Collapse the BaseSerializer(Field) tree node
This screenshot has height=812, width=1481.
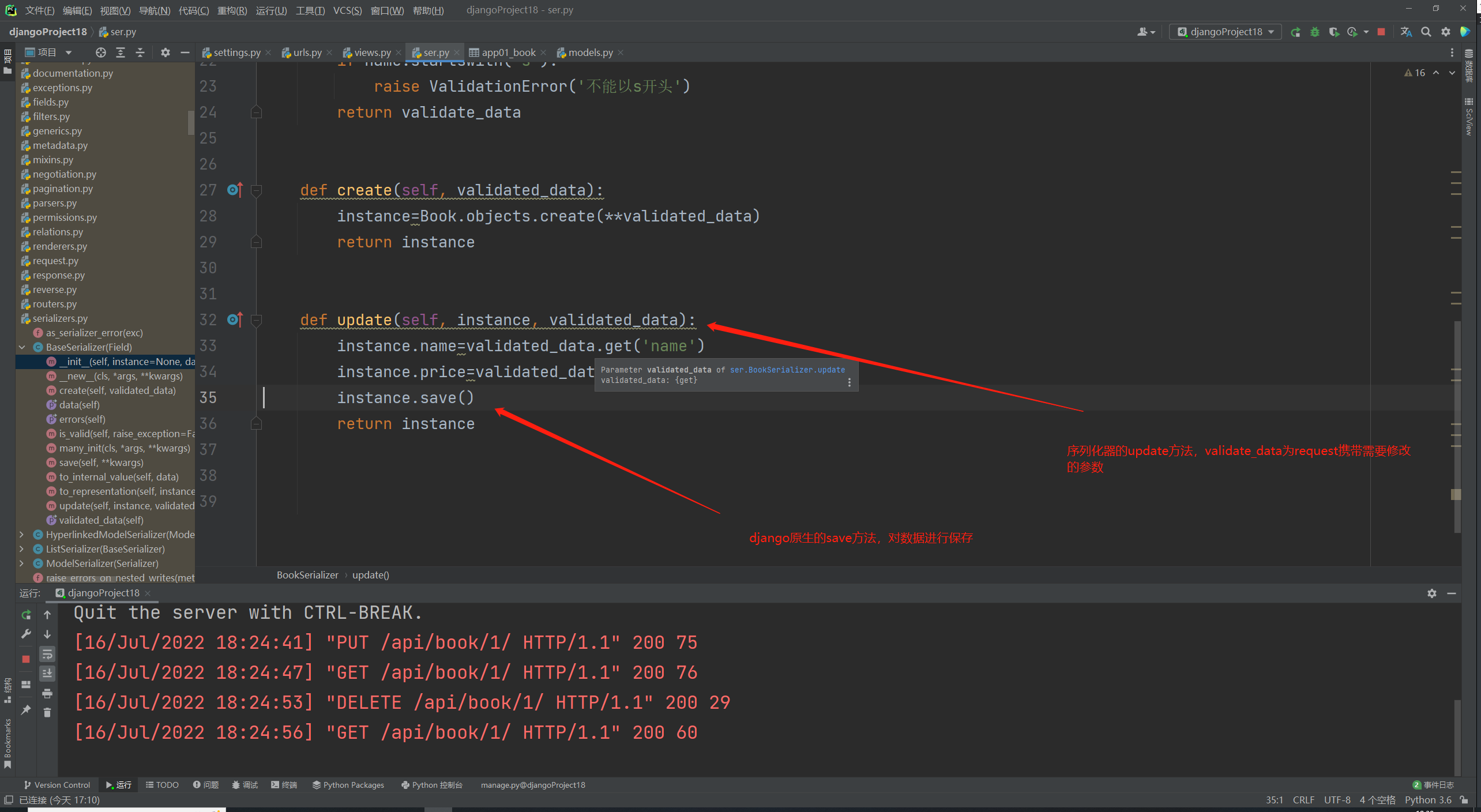[x=22, y=347]
